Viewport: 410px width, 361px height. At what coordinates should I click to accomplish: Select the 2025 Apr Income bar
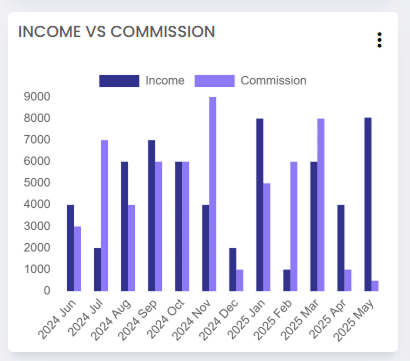(341, 248)
